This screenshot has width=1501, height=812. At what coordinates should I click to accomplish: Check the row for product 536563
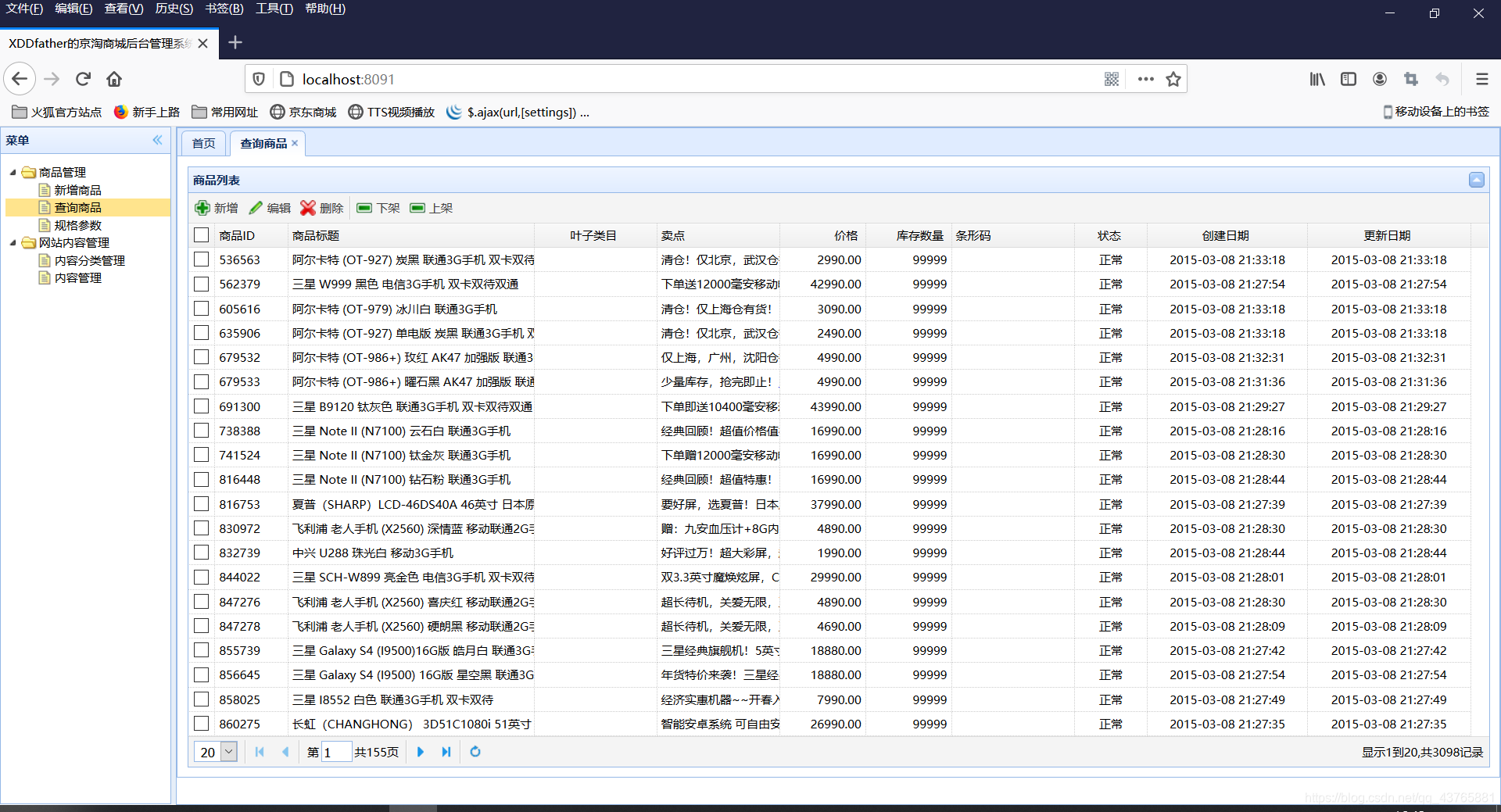[202, 259]
